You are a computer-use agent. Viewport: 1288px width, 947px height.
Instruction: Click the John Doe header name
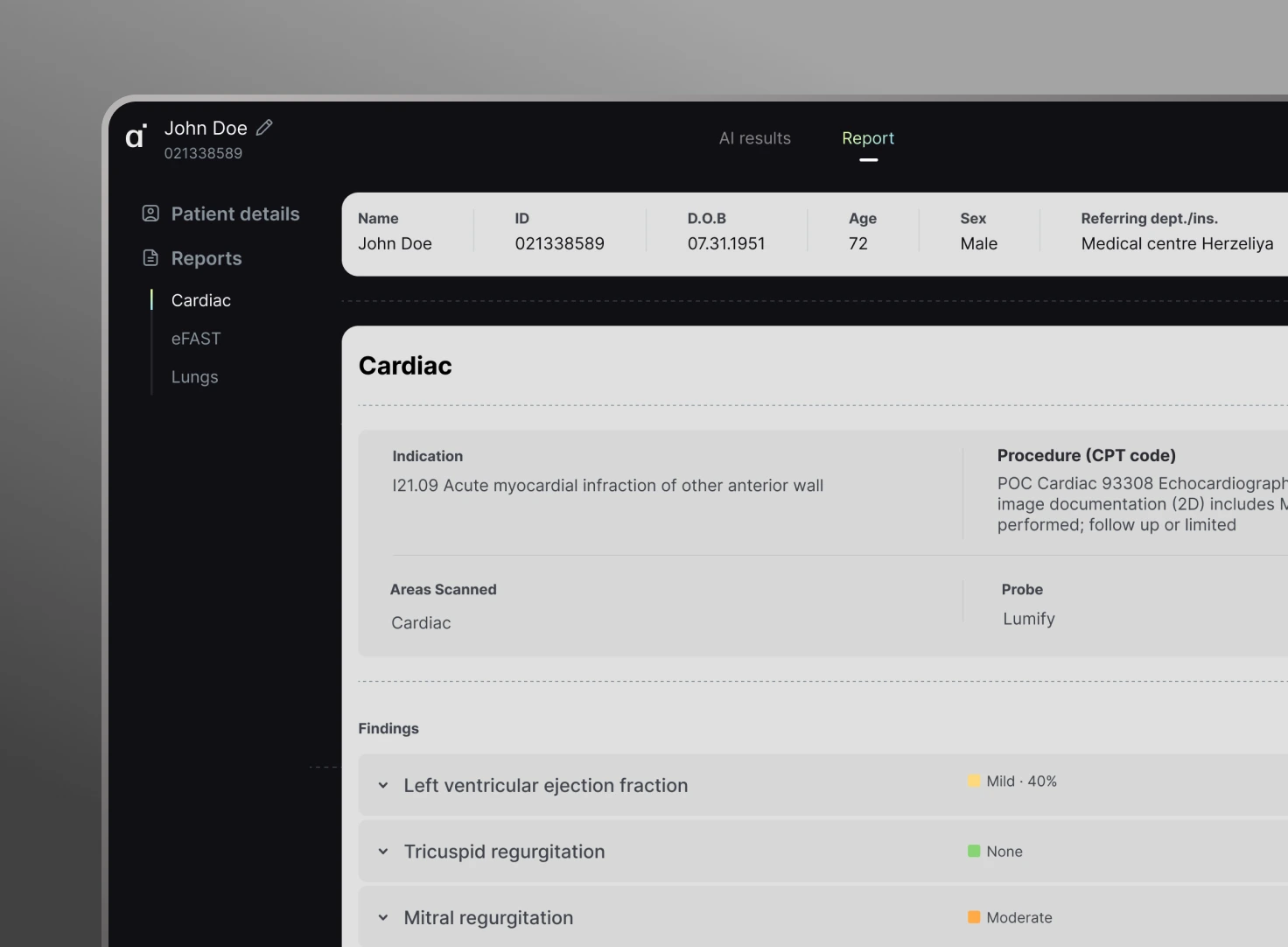[x=206, y=128]
